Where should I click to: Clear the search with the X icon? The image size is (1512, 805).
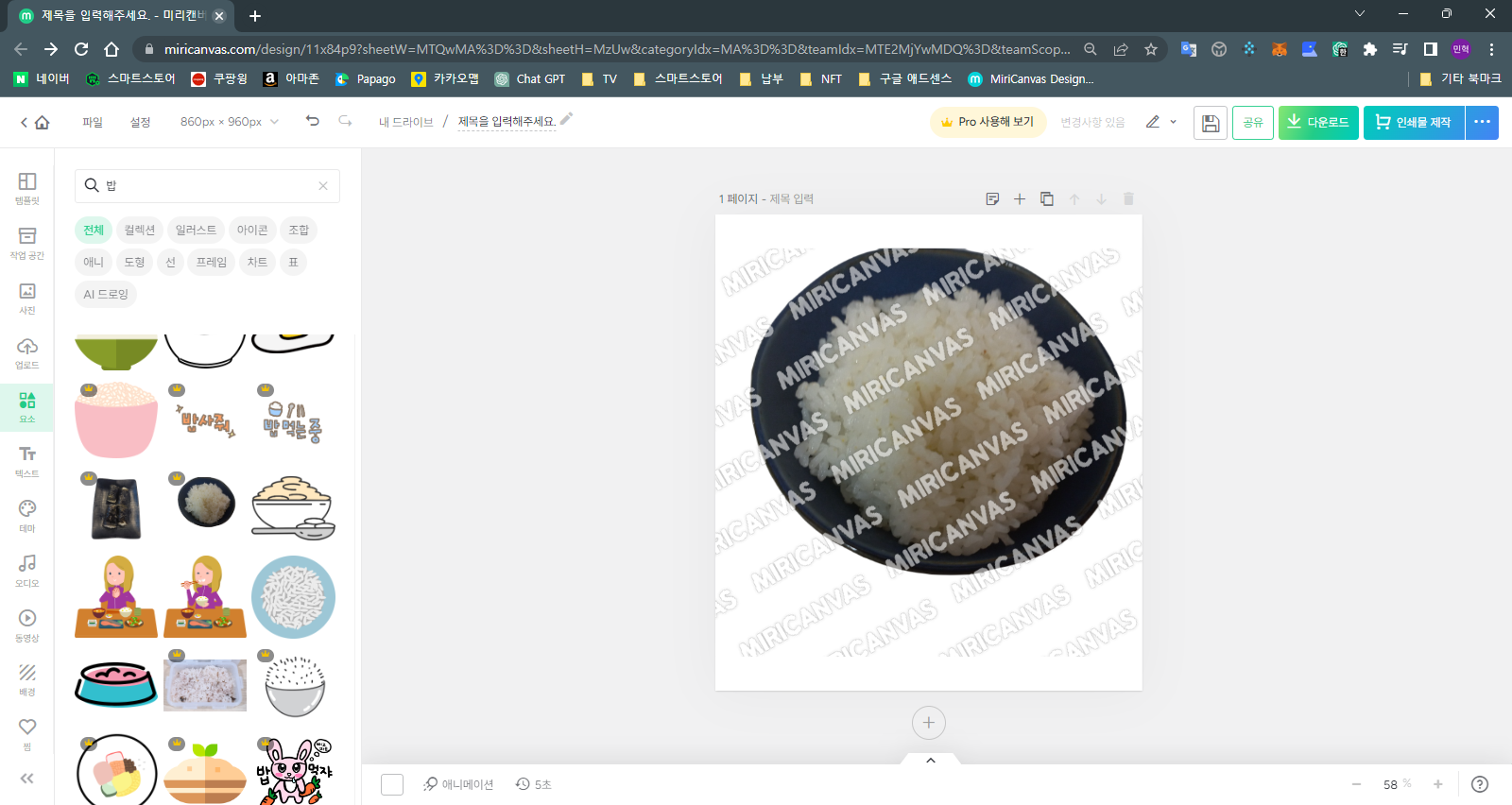323,186
